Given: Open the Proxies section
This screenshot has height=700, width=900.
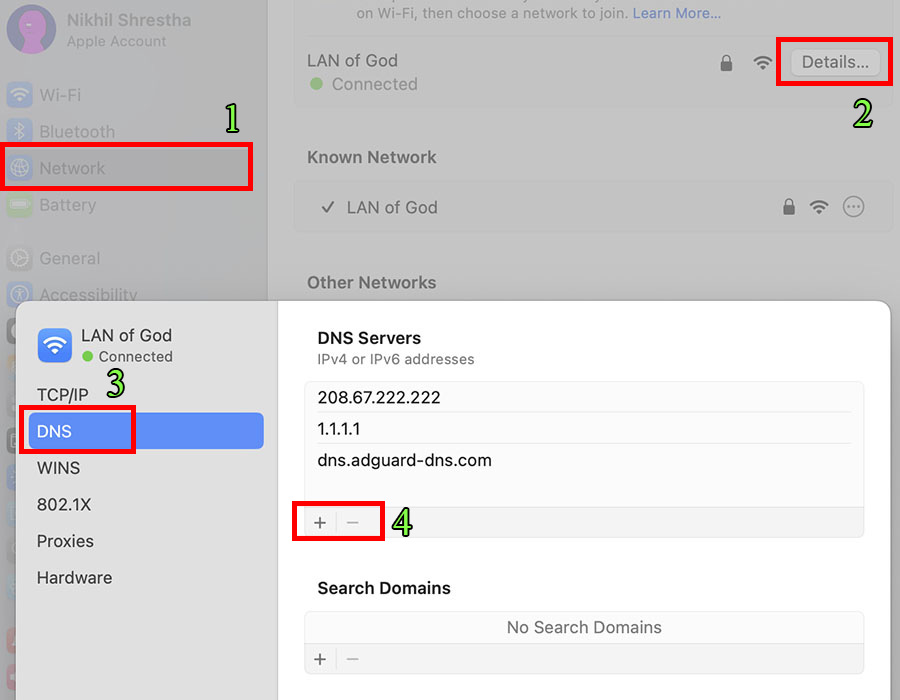Looking at the screenshot, I should (x=65, y=541).
